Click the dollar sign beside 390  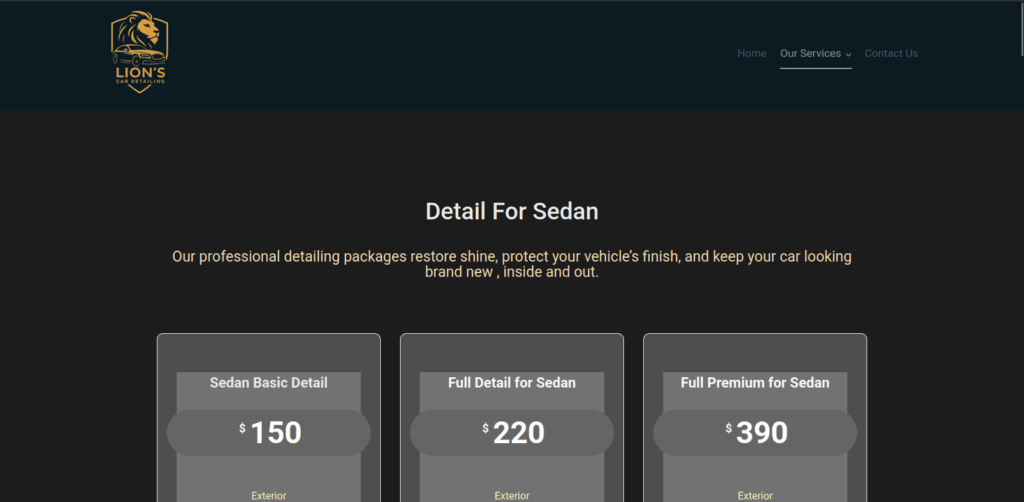(x=729, y=428)
